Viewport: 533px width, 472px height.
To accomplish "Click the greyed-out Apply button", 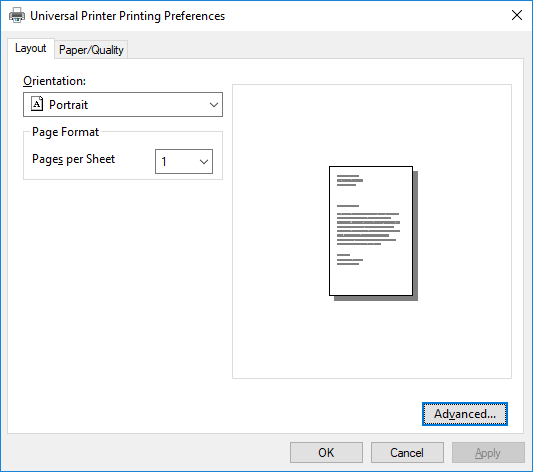I will click(488, 452).
